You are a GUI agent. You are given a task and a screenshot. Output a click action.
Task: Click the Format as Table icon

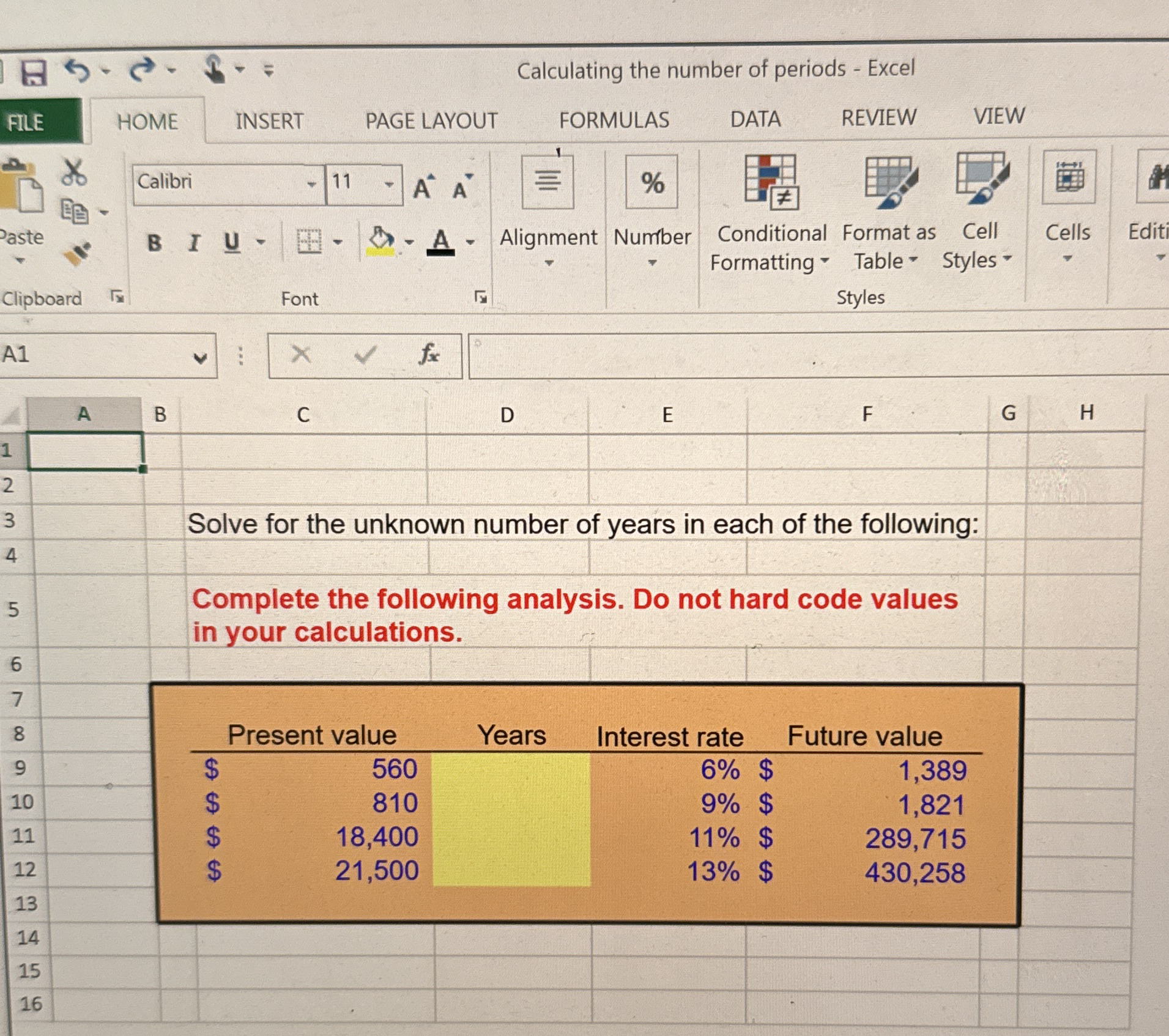coord(891,181)
